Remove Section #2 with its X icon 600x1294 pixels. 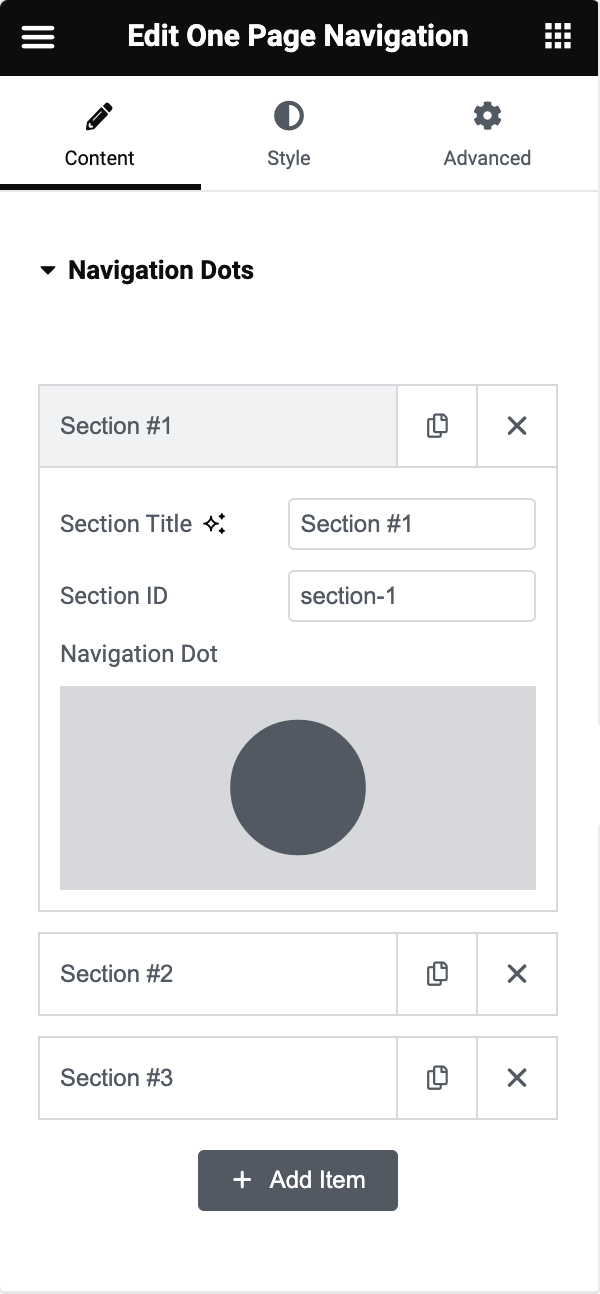(517, 973)
